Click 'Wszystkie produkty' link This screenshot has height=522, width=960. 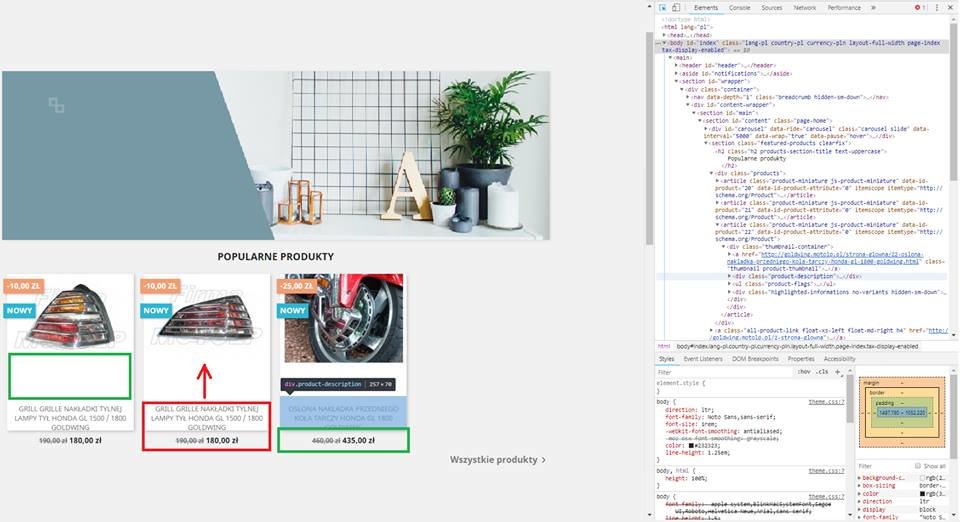pyautogui.click(x=498, y=460)
